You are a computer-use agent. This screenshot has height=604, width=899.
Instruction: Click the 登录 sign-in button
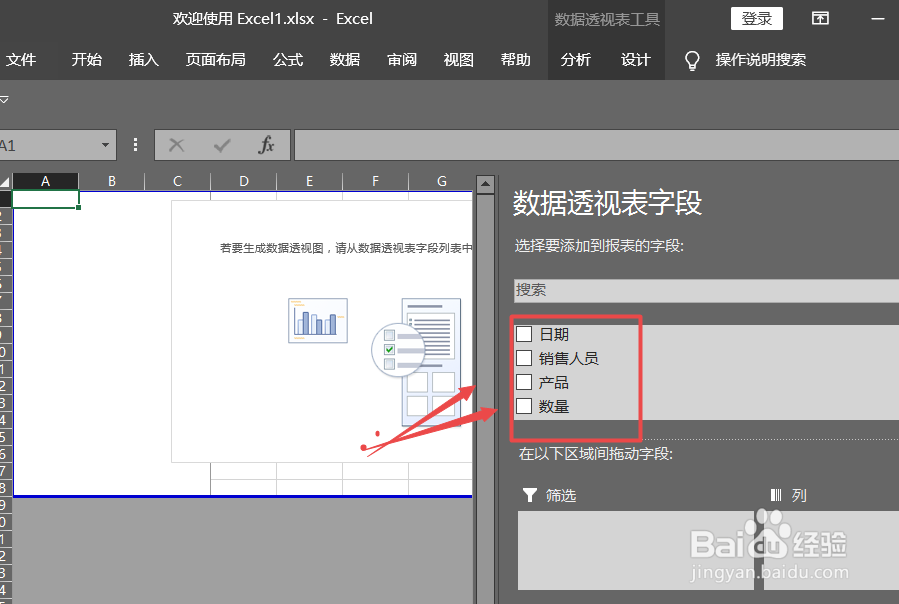[x=756, y=18]
